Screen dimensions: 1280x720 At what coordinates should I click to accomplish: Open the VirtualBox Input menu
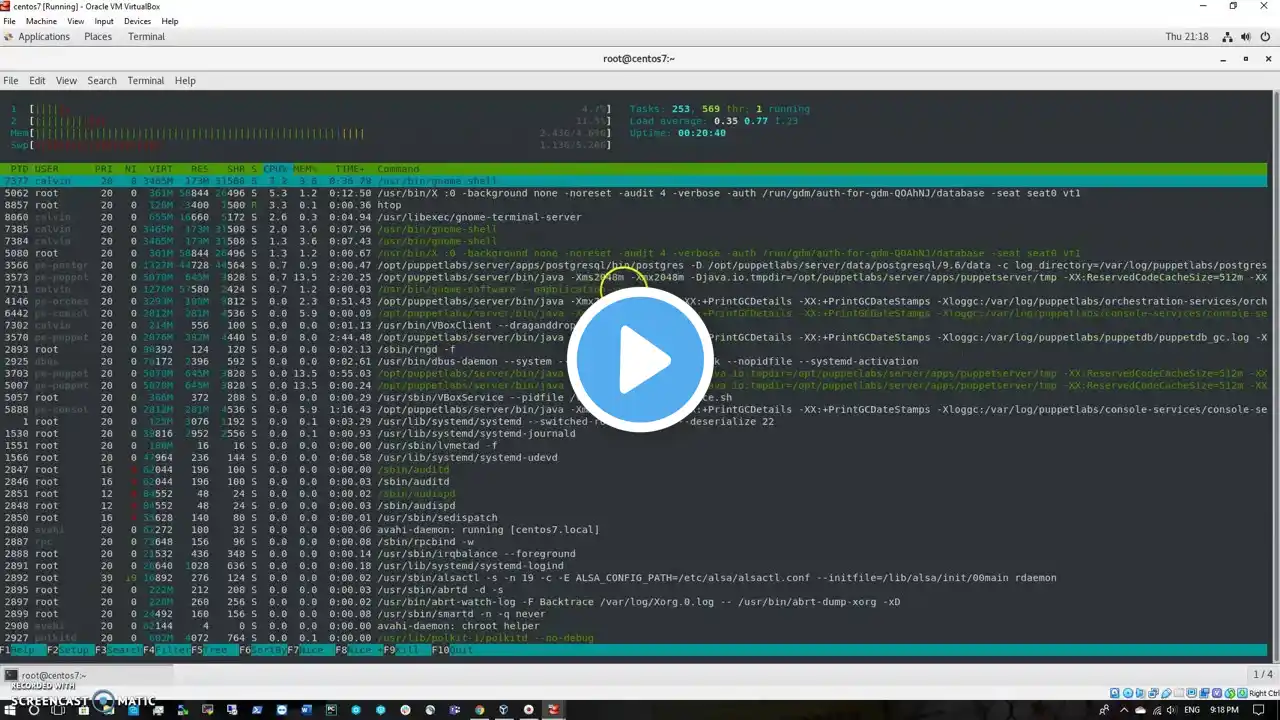pyautogui.click(x=104, y=21)
